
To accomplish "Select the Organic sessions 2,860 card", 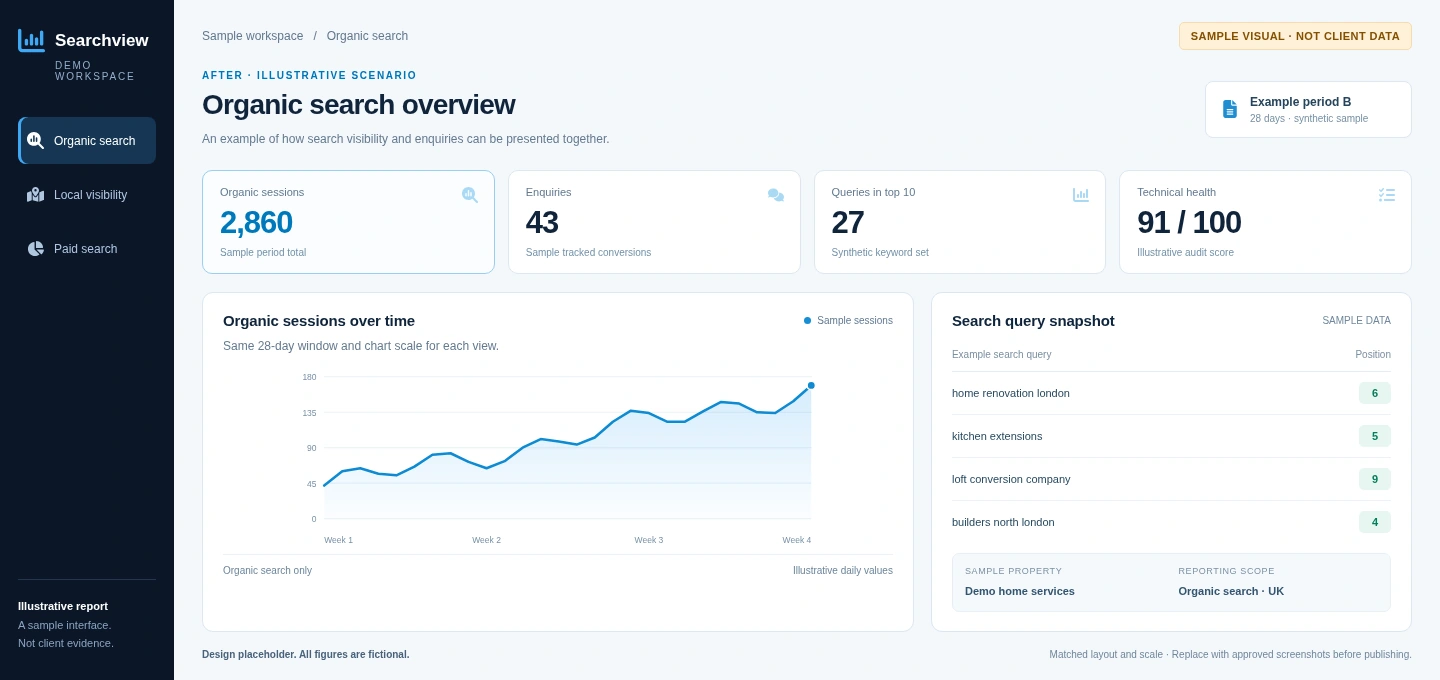I will pyautogui.click(x=348, y=222).
